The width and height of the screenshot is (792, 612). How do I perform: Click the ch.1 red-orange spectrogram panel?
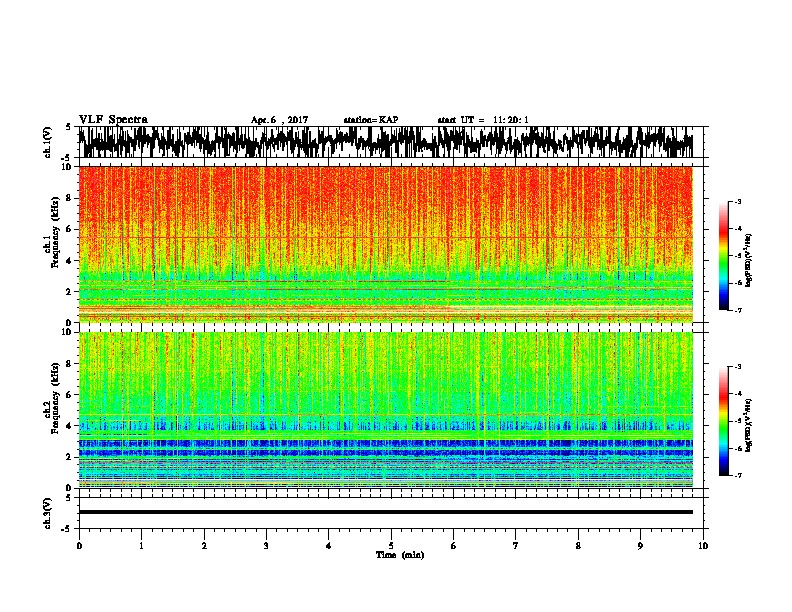(x=385, y=244)
